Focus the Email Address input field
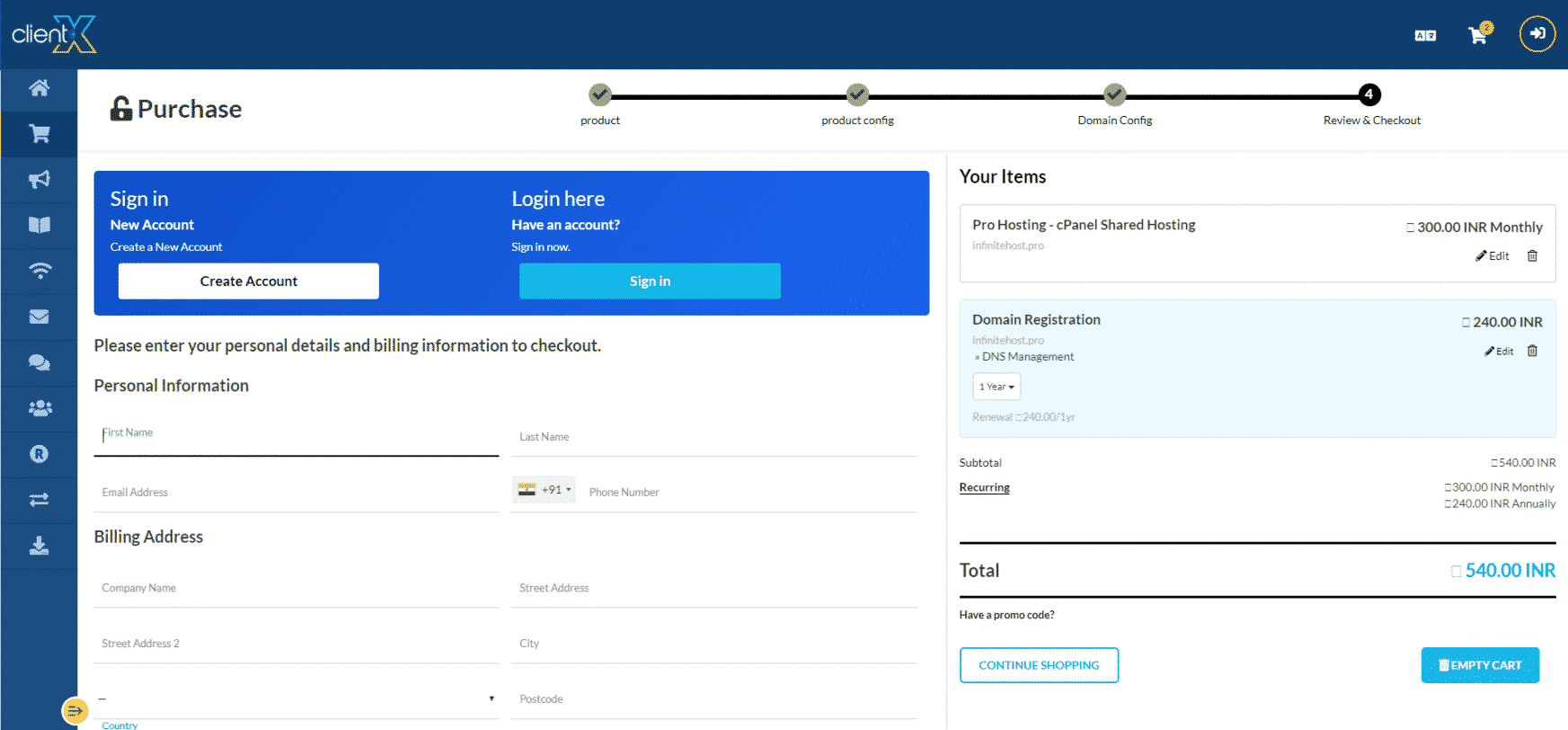The width and height of the screenshot is (1568, 730). [297, 493]
